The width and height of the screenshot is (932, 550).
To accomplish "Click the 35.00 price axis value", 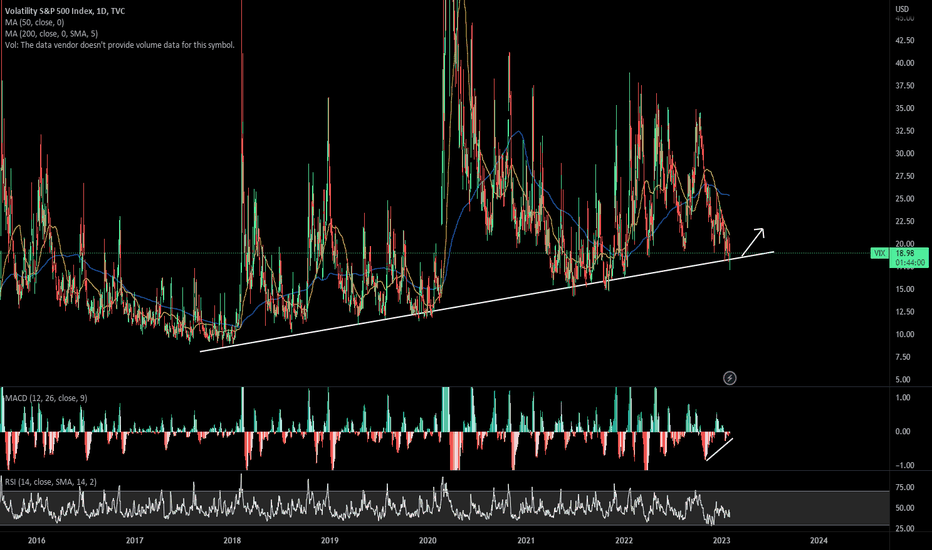I will click(905, 108).
